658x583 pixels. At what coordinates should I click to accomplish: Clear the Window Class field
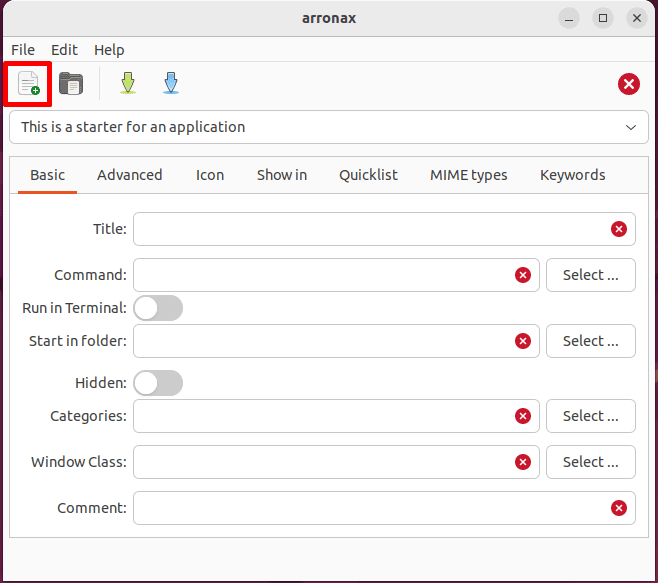tap(522, 462)
